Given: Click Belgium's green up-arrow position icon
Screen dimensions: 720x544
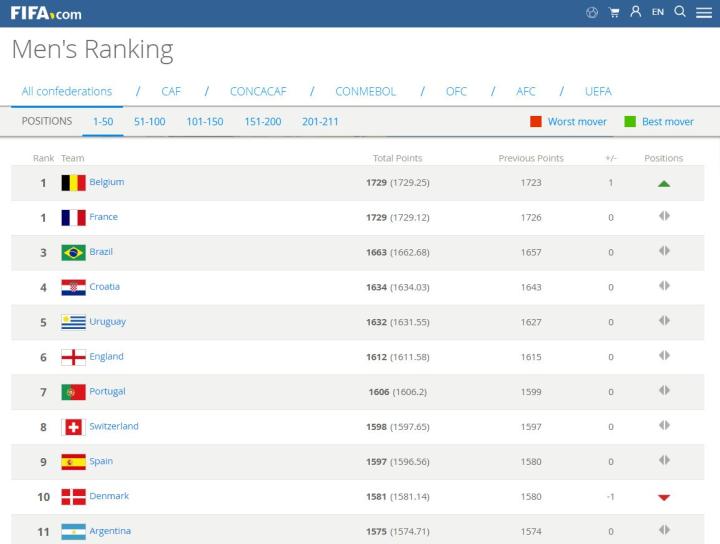Looking at the screenshot, I should pos(664,183).
